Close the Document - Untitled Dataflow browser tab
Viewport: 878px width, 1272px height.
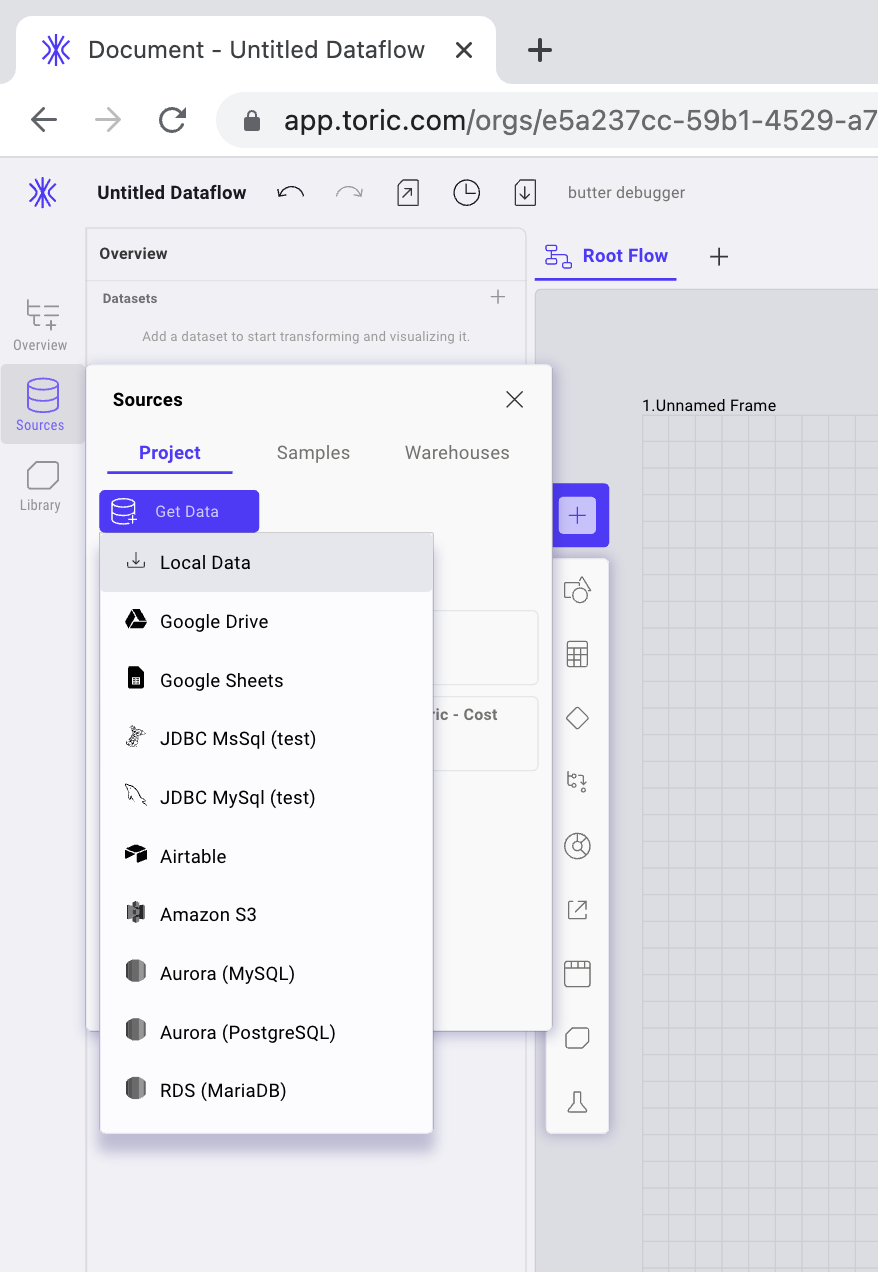pos(464,50)
